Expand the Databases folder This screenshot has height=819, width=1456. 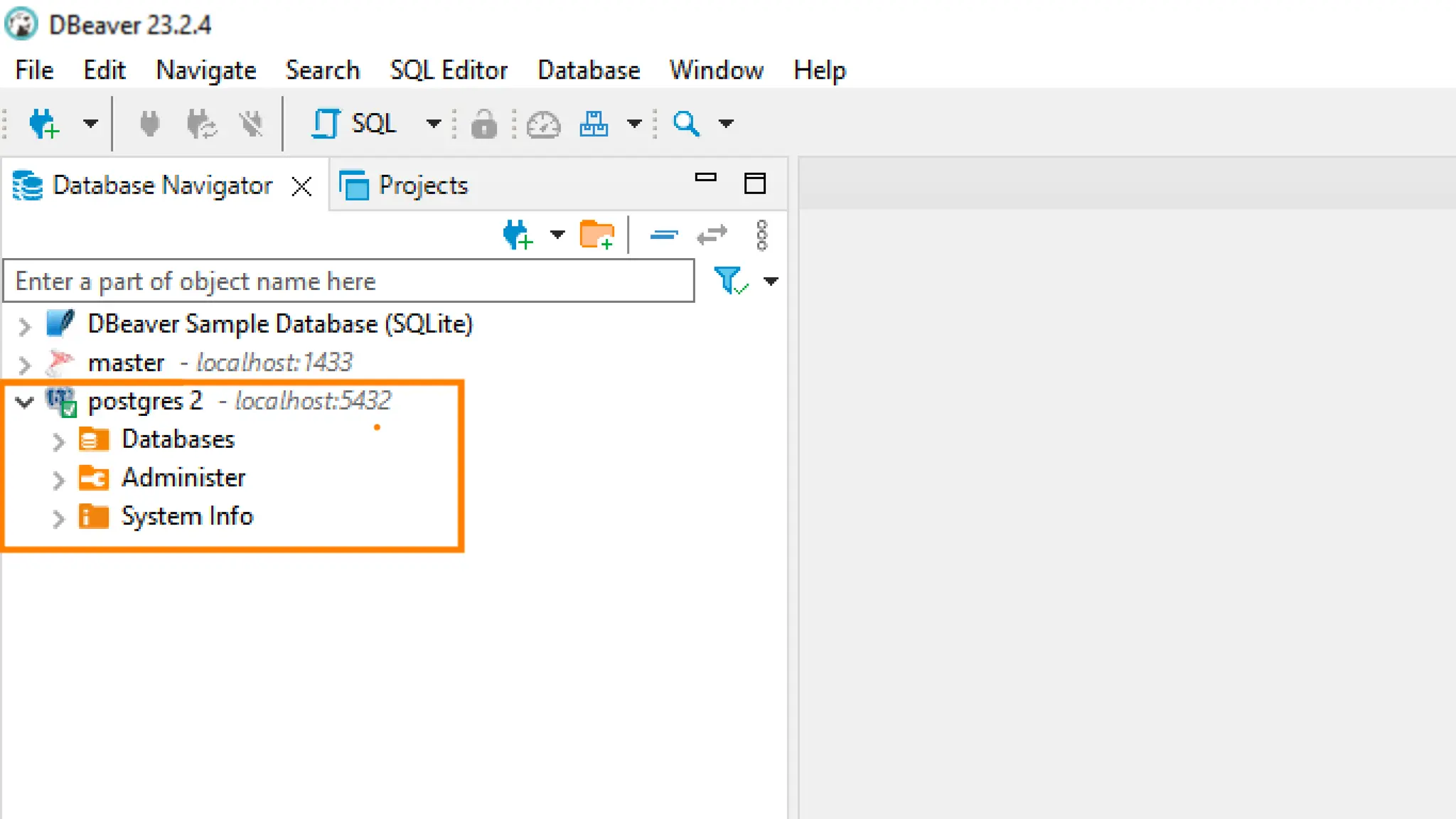[59, 441]
